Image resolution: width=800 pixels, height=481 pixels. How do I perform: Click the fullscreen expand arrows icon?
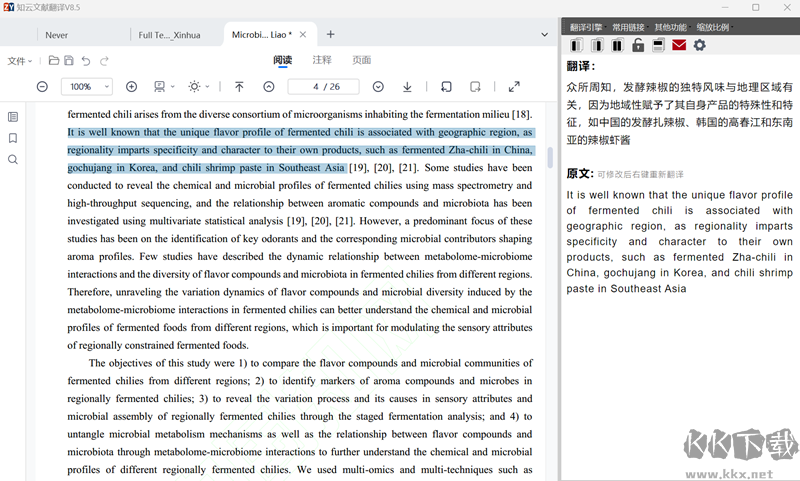514,87
